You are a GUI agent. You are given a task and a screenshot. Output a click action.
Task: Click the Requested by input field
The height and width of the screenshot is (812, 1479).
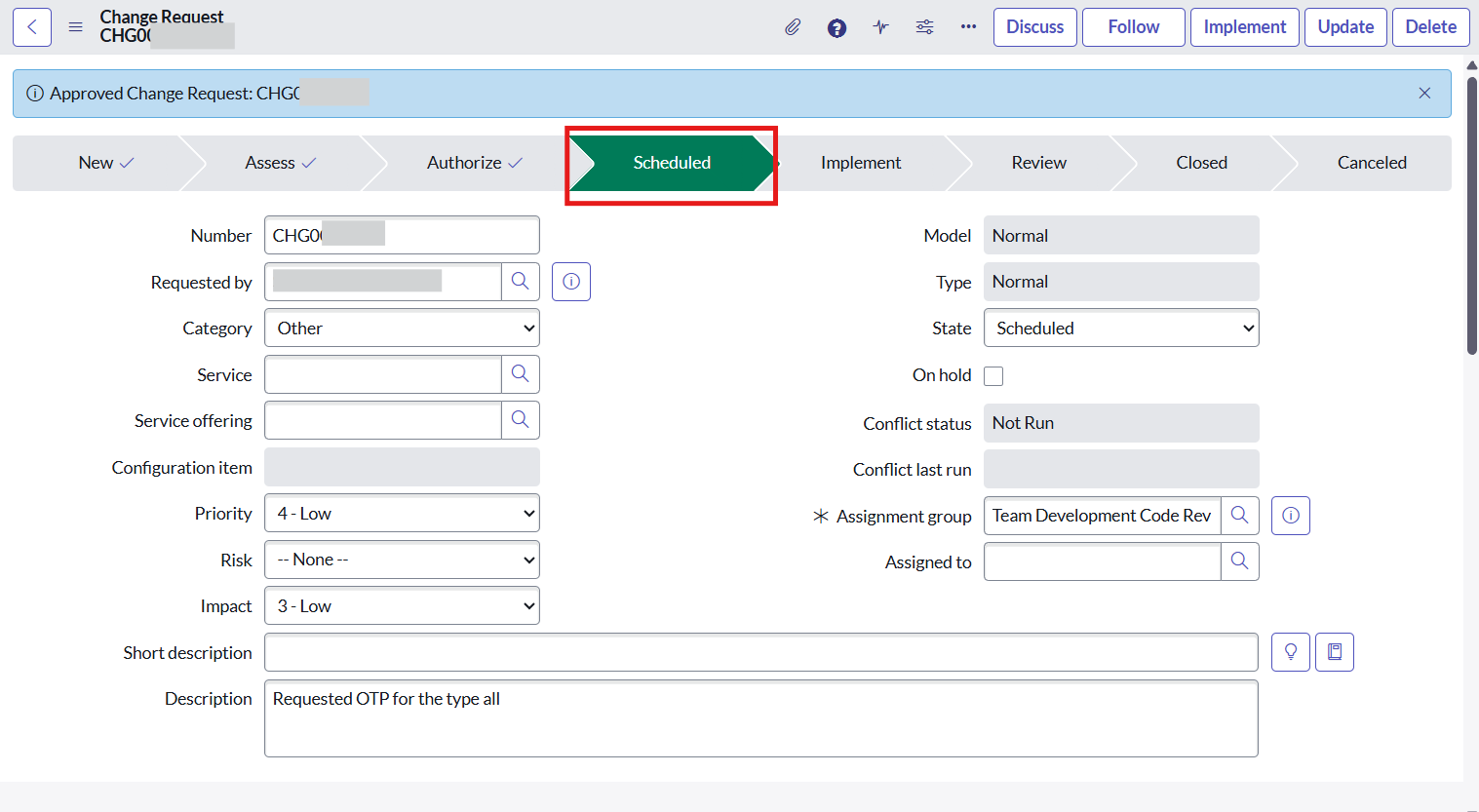383,282
